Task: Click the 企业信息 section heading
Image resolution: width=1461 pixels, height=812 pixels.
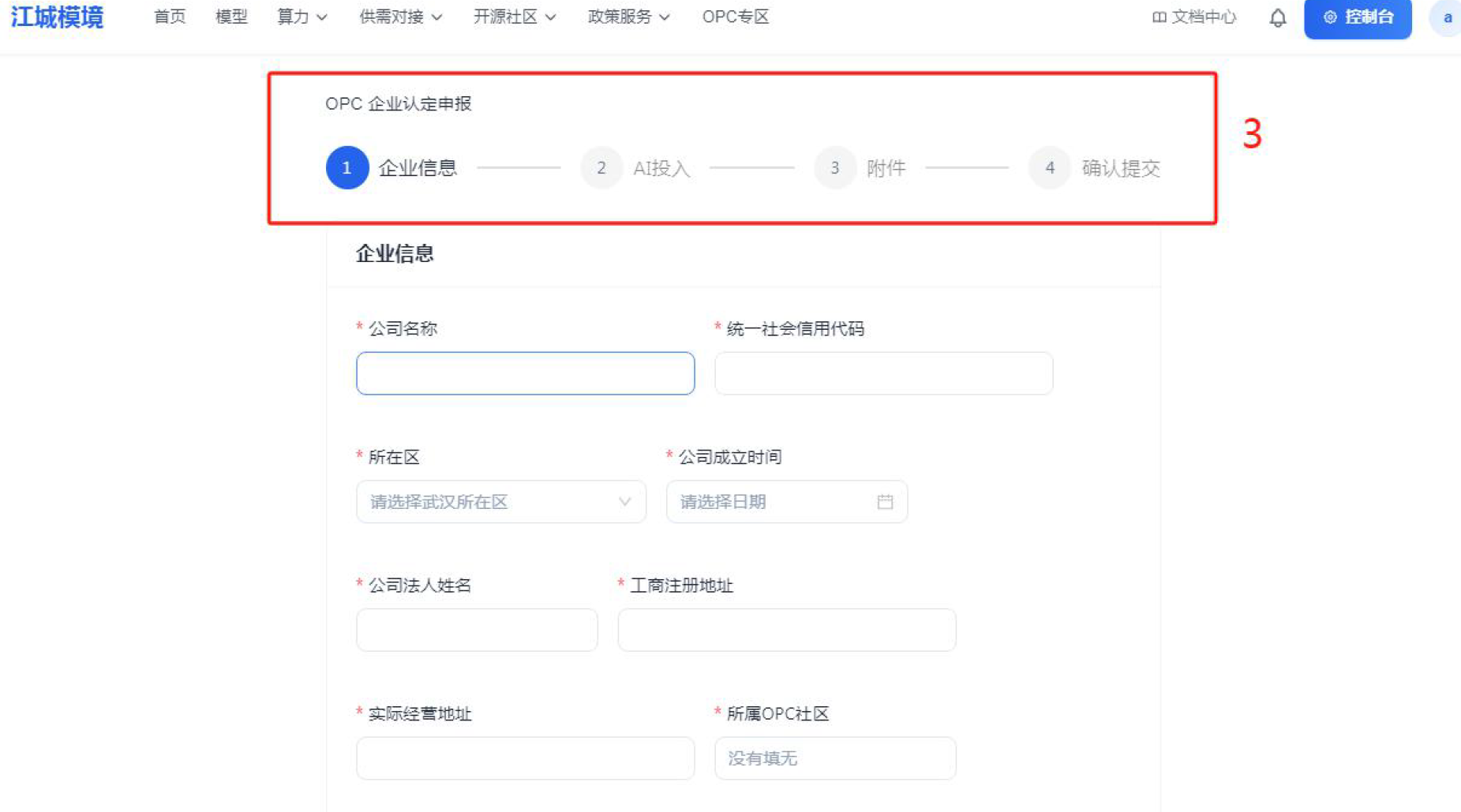Action: 395,253
